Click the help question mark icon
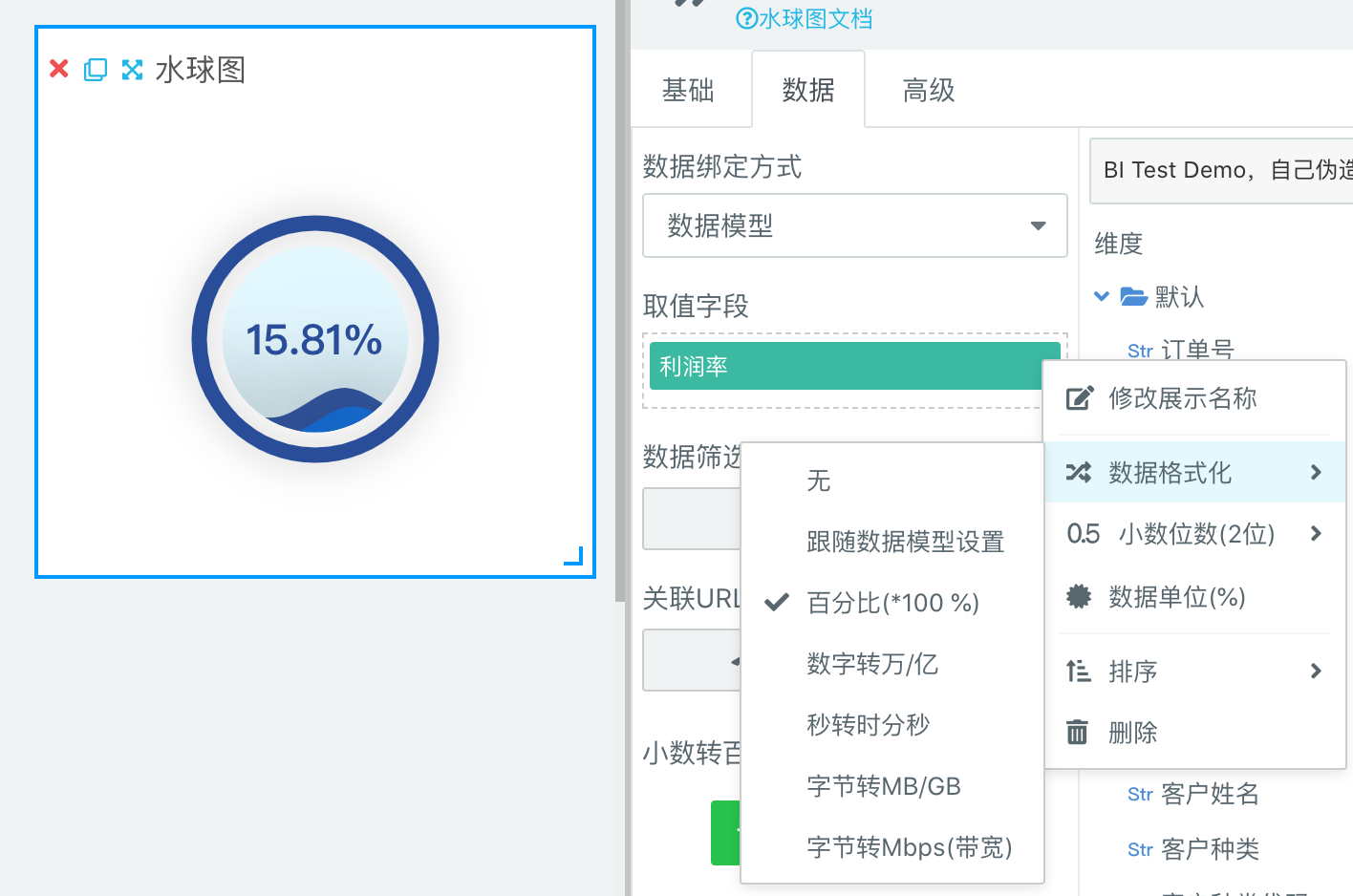Image resolution: width=1353 pixels, height=896 pixels. pyautogui.click(x=746, y=18)
